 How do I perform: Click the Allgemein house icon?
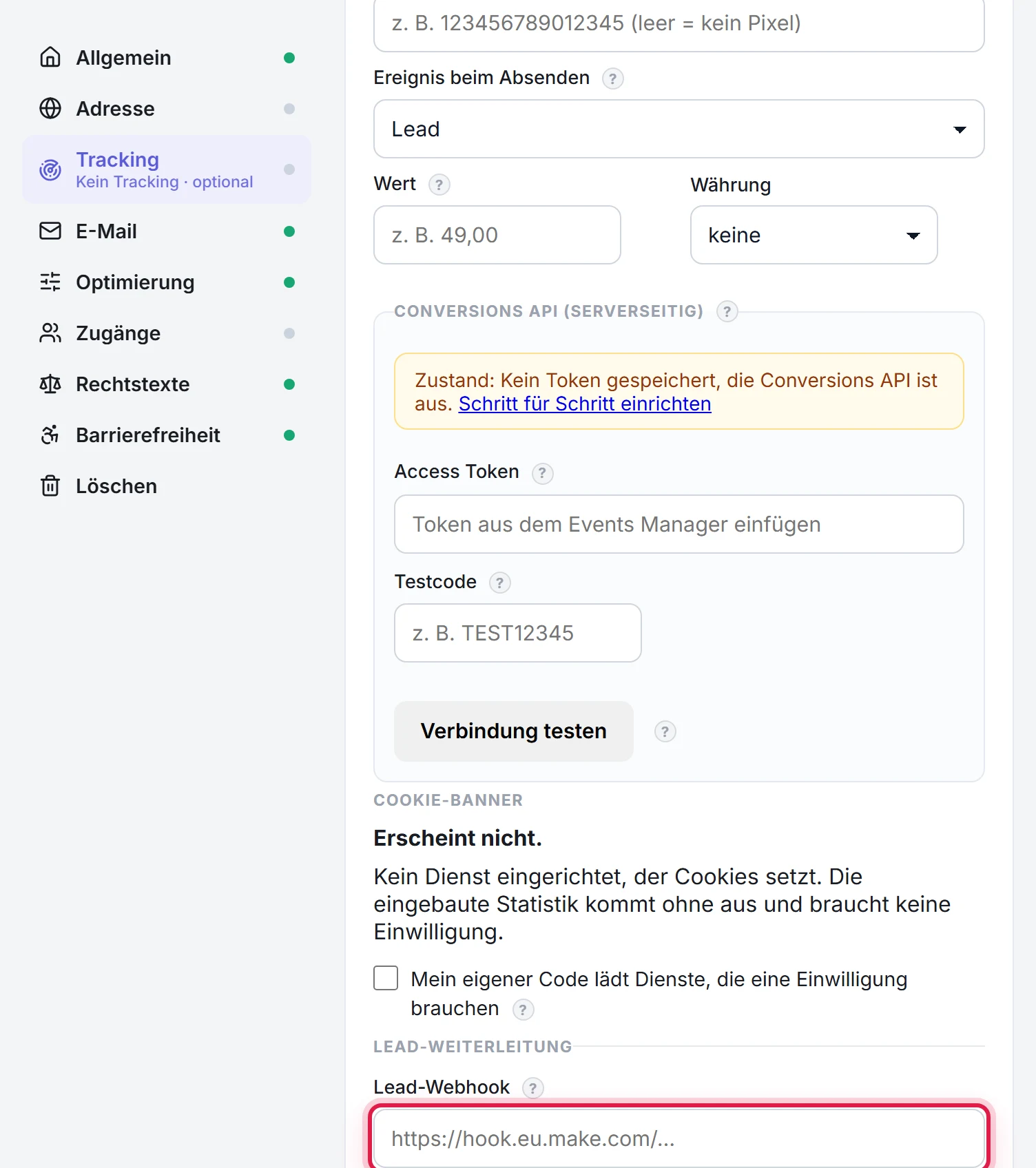coord(50,57)
